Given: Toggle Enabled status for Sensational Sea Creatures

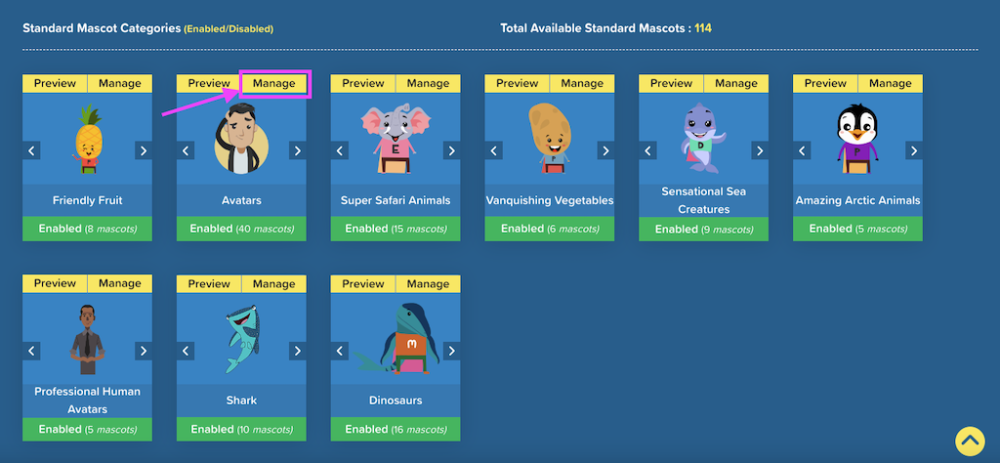Looking at the screenshot, I should [x=704, y=228].
